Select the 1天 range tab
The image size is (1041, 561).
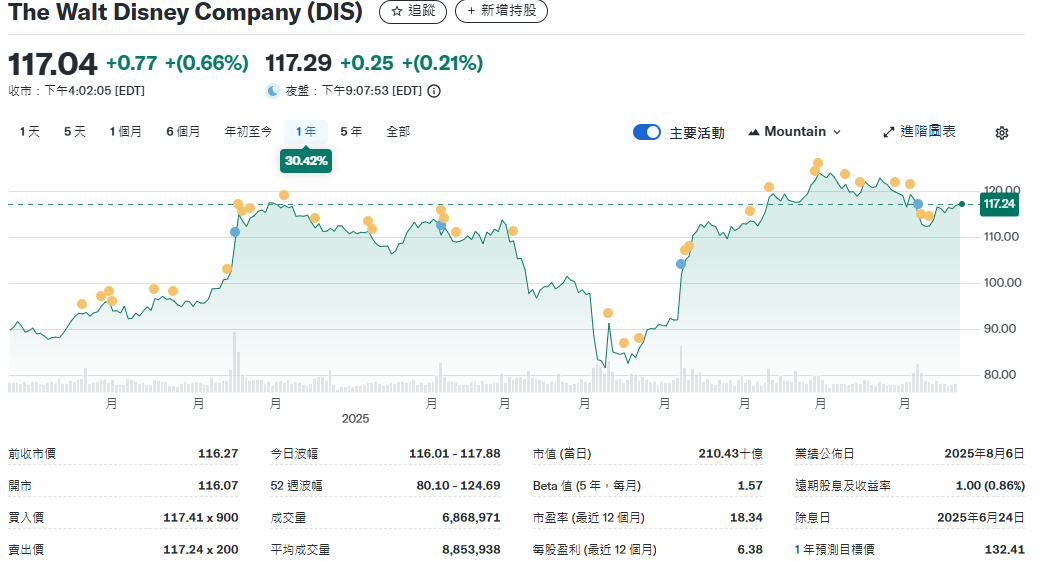(29, 131)
